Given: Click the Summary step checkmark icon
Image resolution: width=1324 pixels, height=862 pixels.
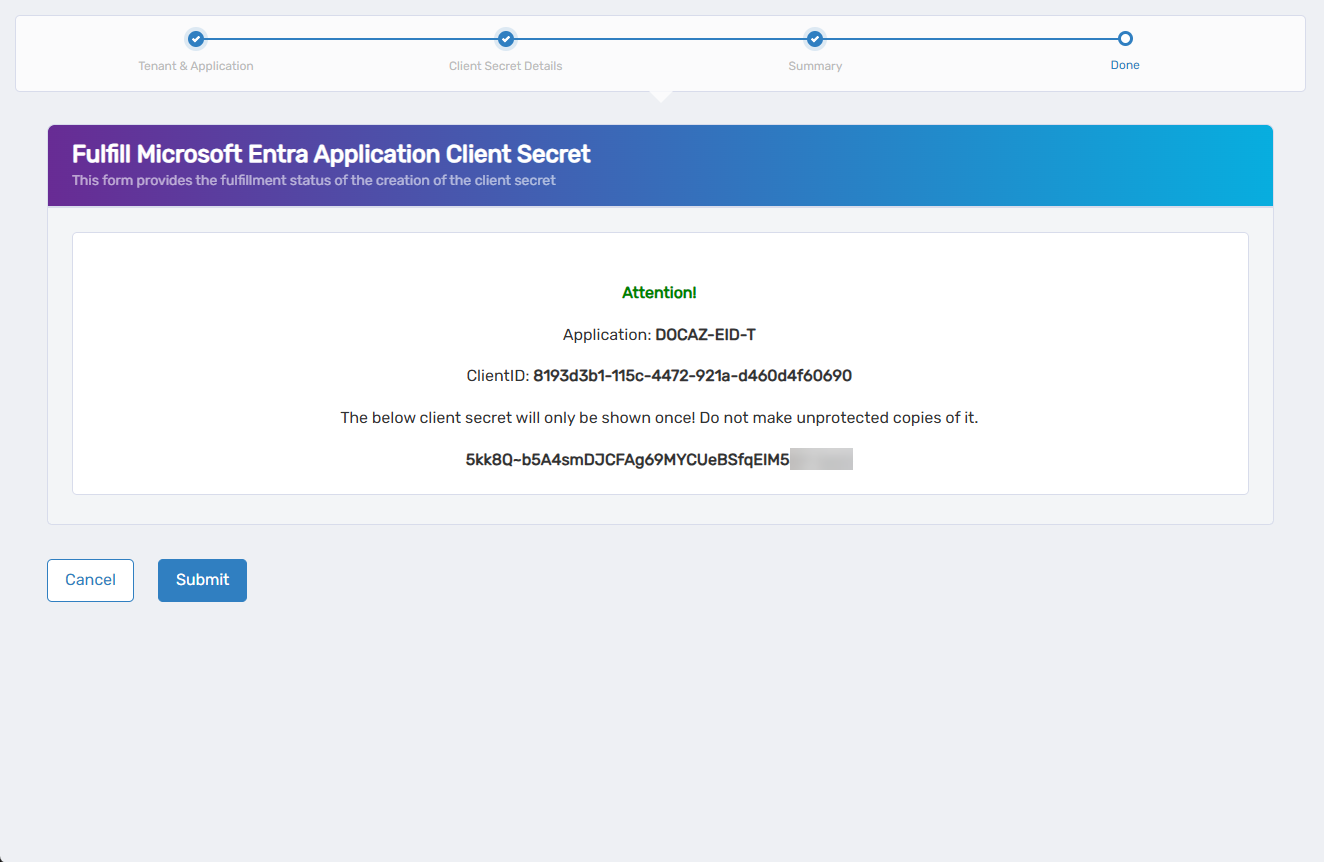Looking at the screenshot, I should click(x=815, y=39).
